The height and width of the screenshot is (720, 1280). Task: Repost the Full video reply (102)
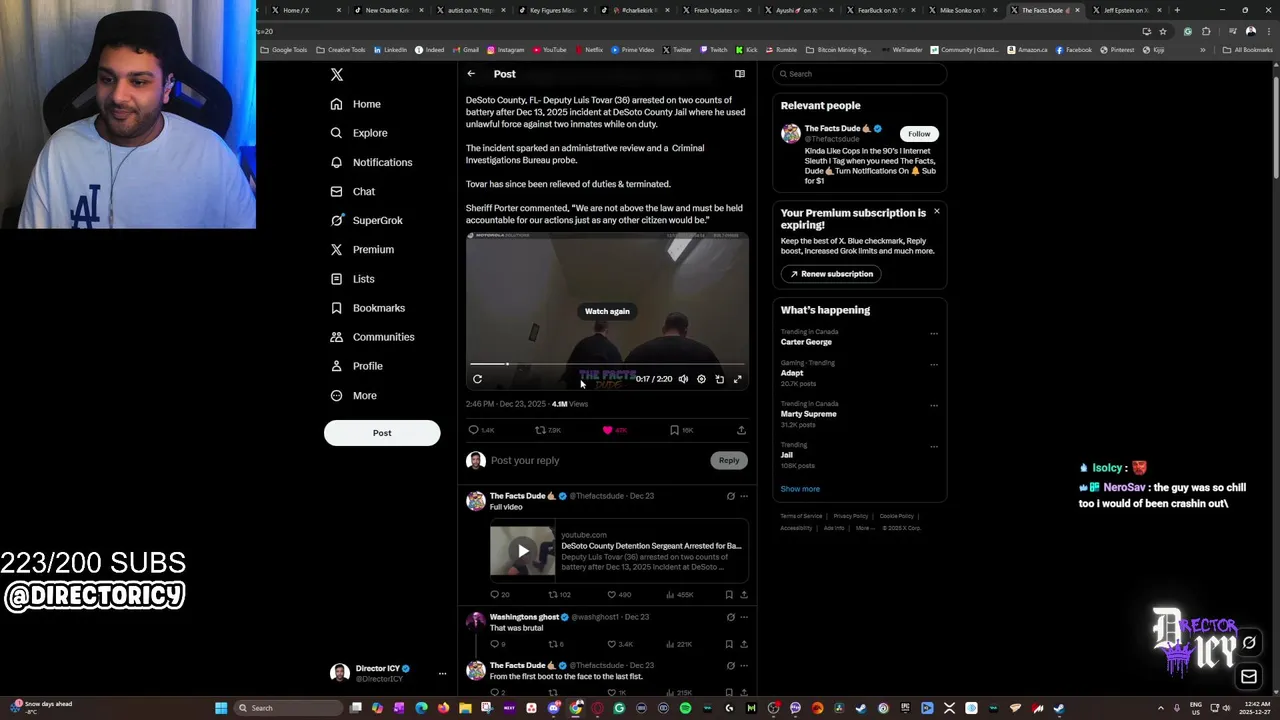click(x=553, y=595)
